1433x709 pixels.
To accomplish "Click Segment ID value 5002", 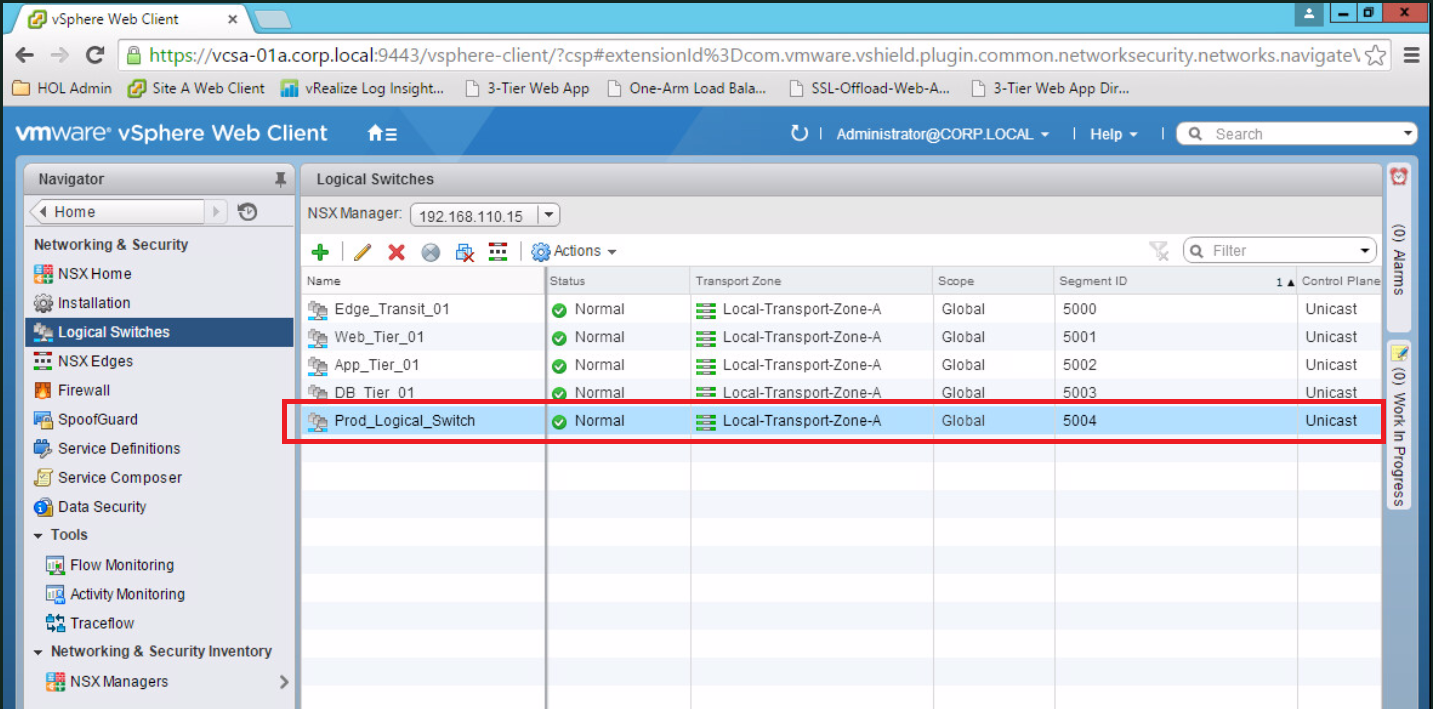I will (x=1080, y=365).
